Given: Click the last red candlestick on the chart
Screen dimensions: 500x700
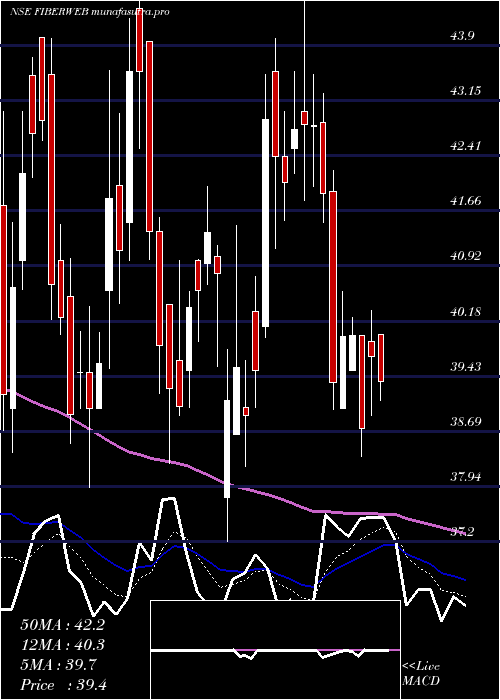Looking at the screenshot, I should [381, 358].
